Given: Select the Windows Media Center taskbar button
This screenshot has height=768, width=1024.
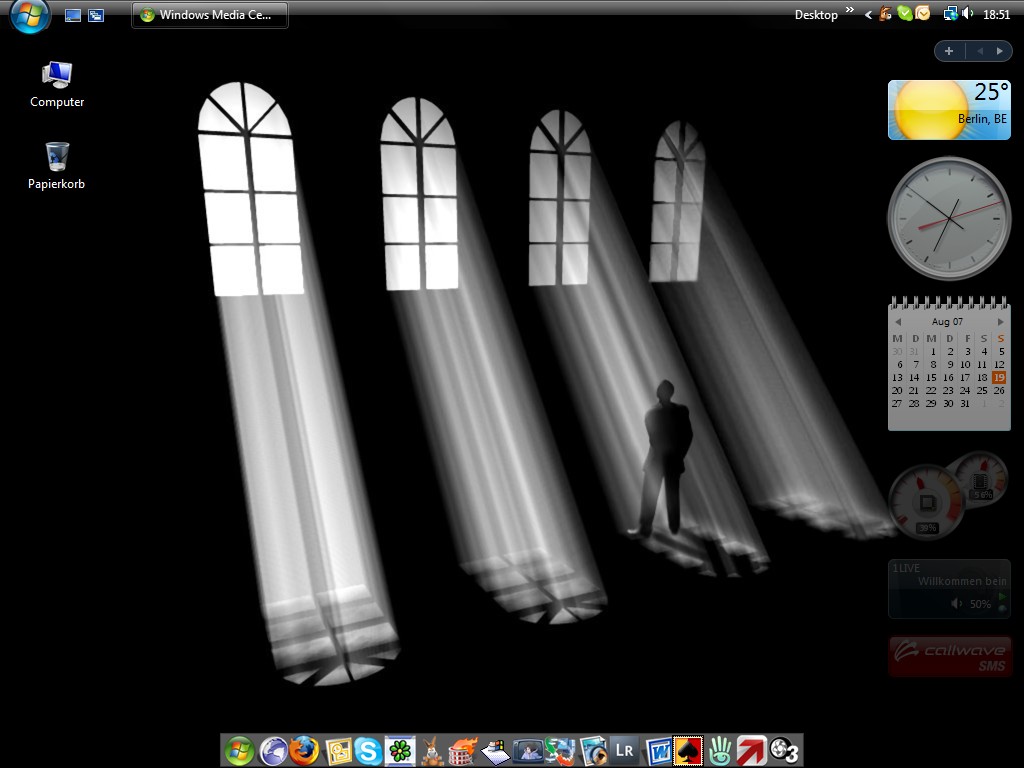Looking at the screenshot, I should pyautogui.click(x=210, y=15).
